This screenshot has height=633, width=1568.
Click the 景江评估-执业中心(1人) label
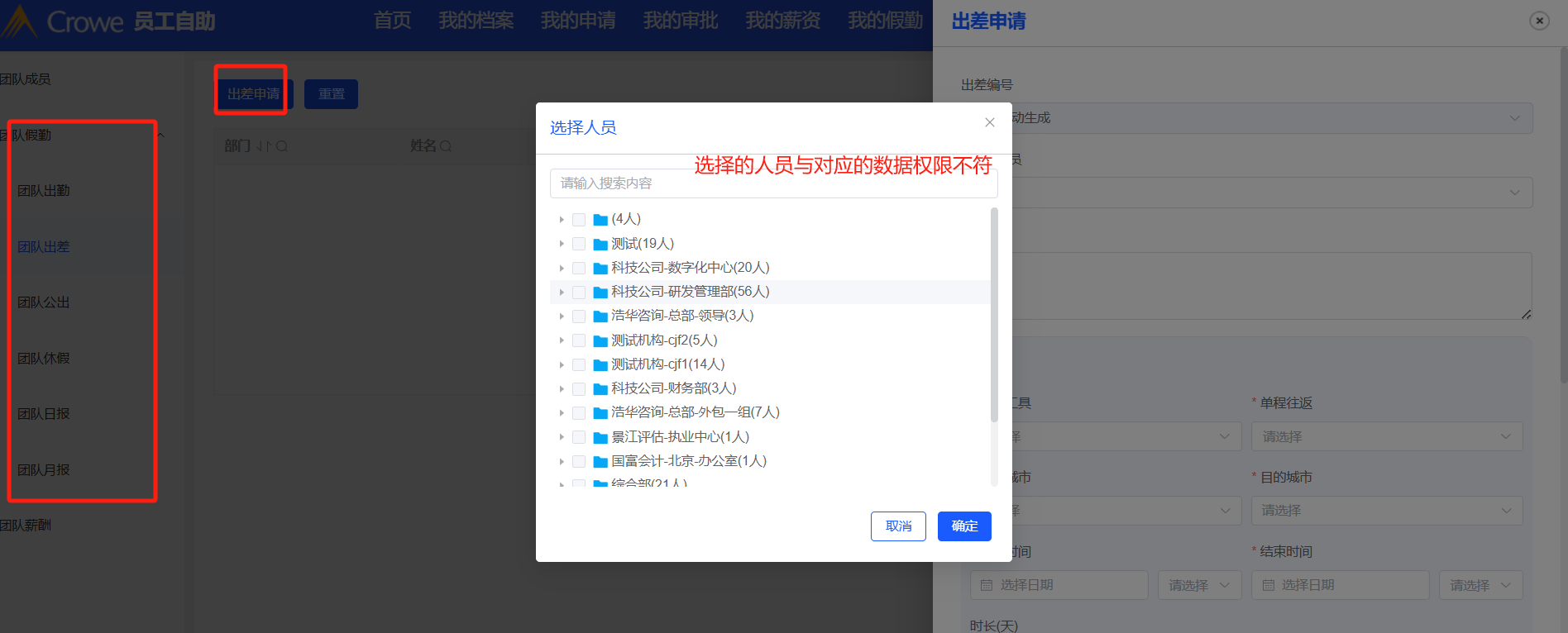(x=681, y=437)
